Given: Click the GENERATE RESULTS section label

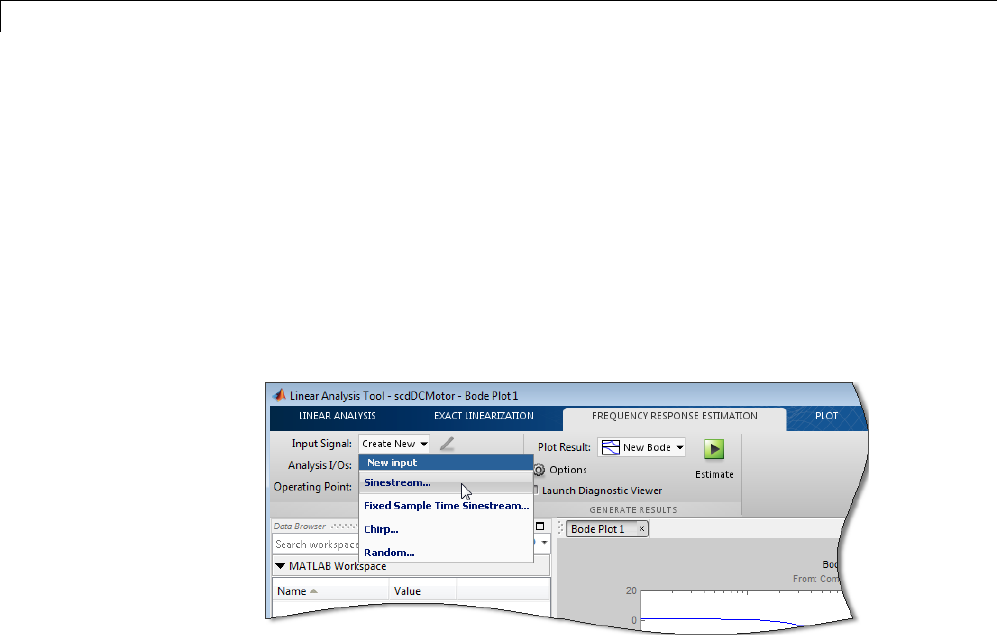Looking at the screenshot, I should tap(633, 510).
